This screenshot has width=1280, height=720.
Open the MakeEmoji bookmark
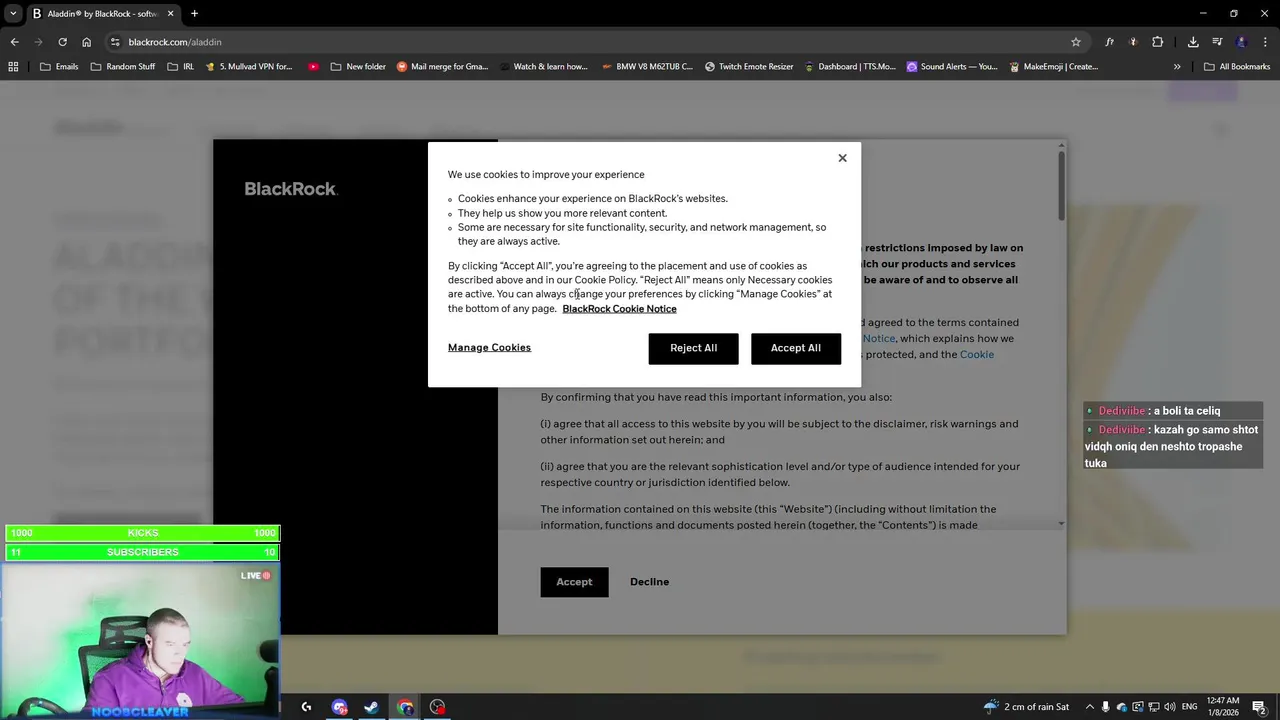click(x=1053, y=67)
